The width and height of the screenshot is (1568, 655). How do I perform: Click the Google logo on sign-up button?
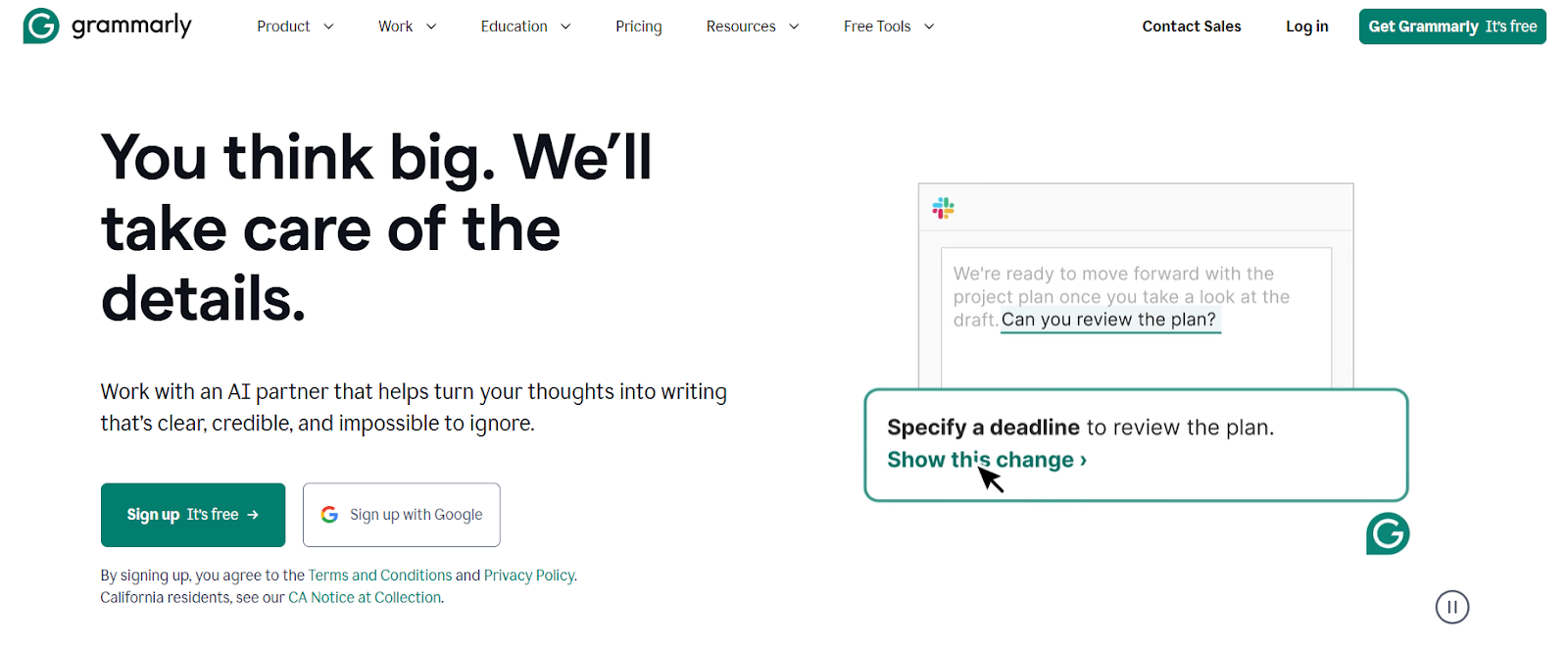tap(329, 515)
